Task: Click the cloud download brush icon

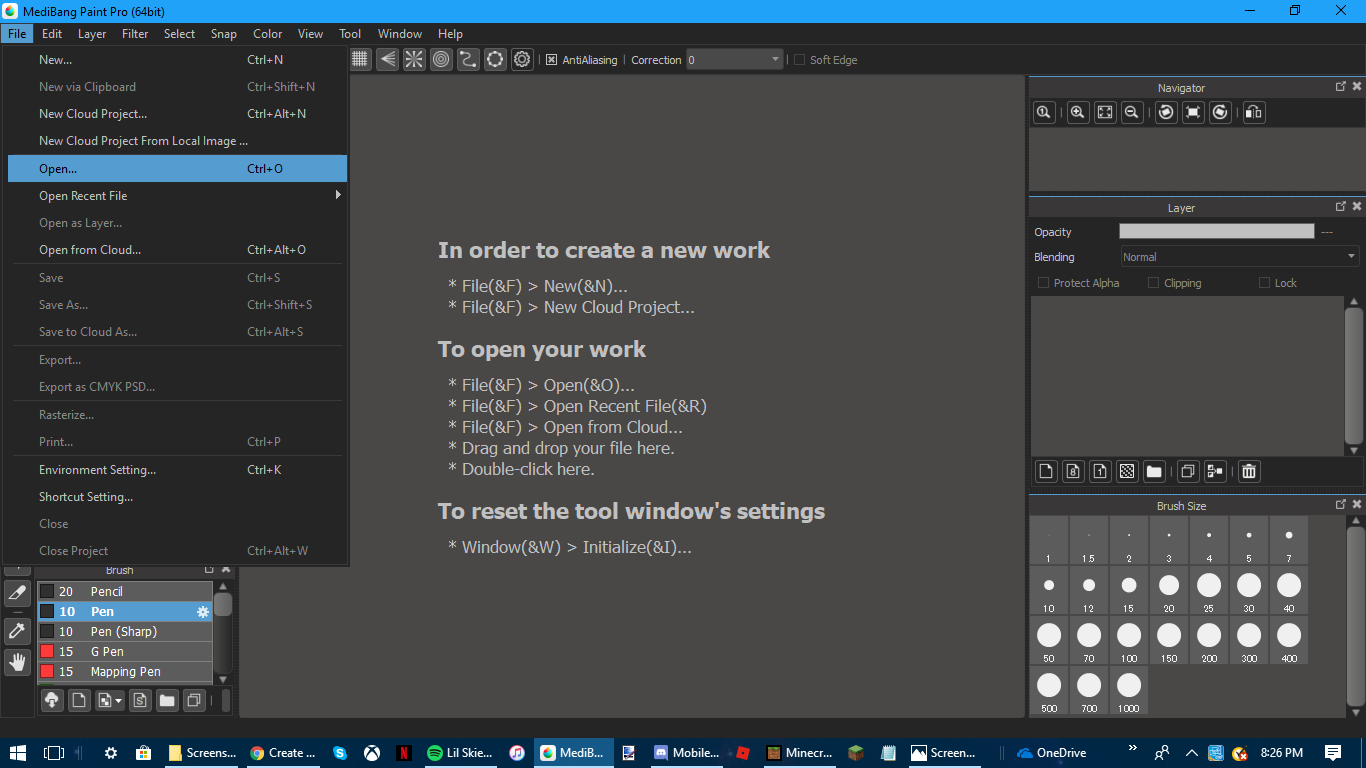Action: click(52, 700)
